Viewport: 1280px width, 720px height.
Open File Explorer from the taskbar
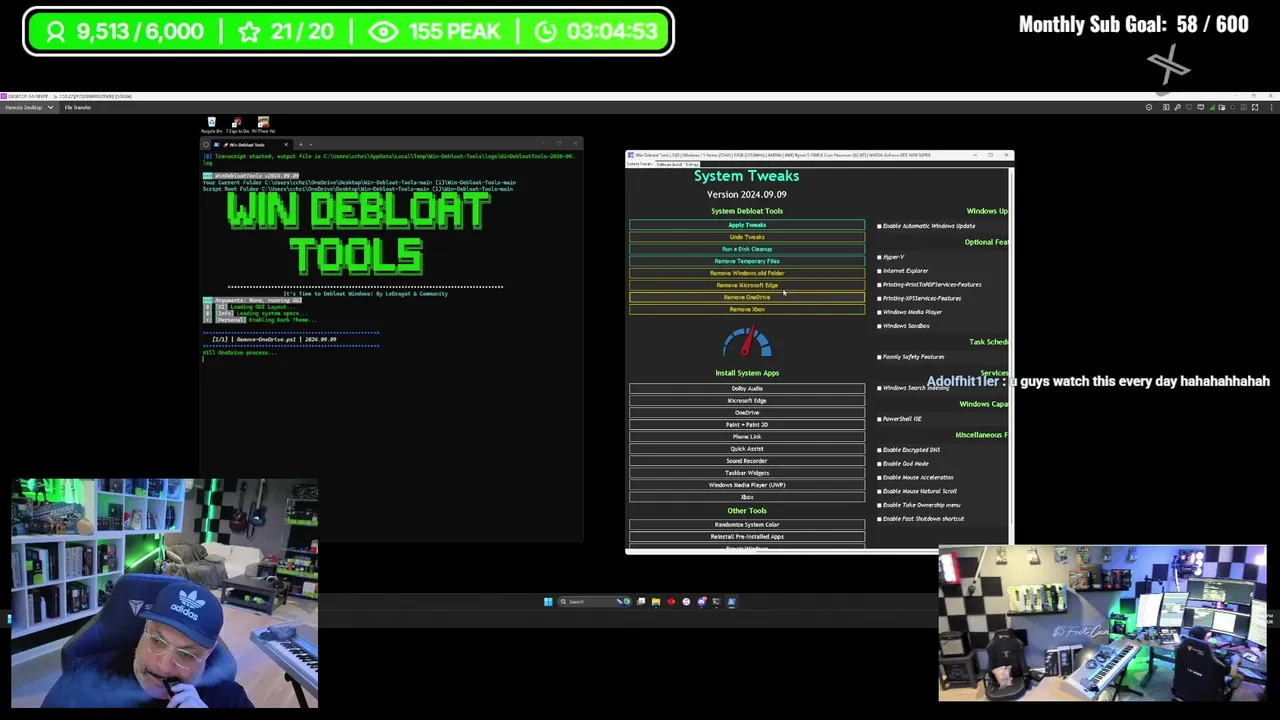click(656, 602)
